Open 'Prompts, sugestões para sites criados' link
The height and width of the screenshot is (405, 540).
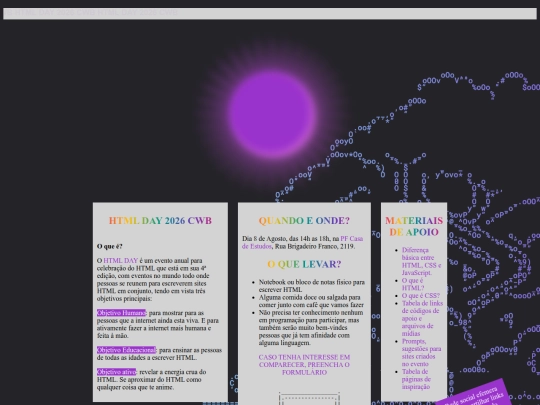point(421,352)
